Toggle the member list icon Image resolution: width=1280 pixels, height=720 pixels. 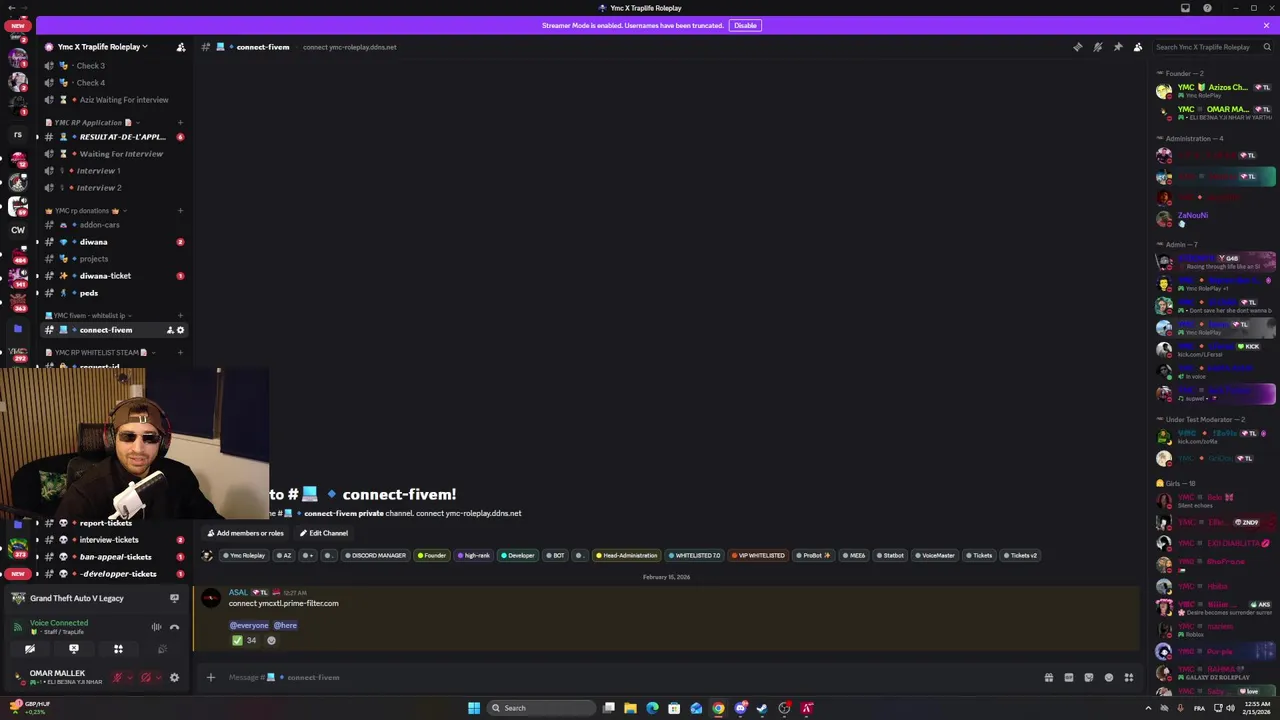coord(1138,47)
